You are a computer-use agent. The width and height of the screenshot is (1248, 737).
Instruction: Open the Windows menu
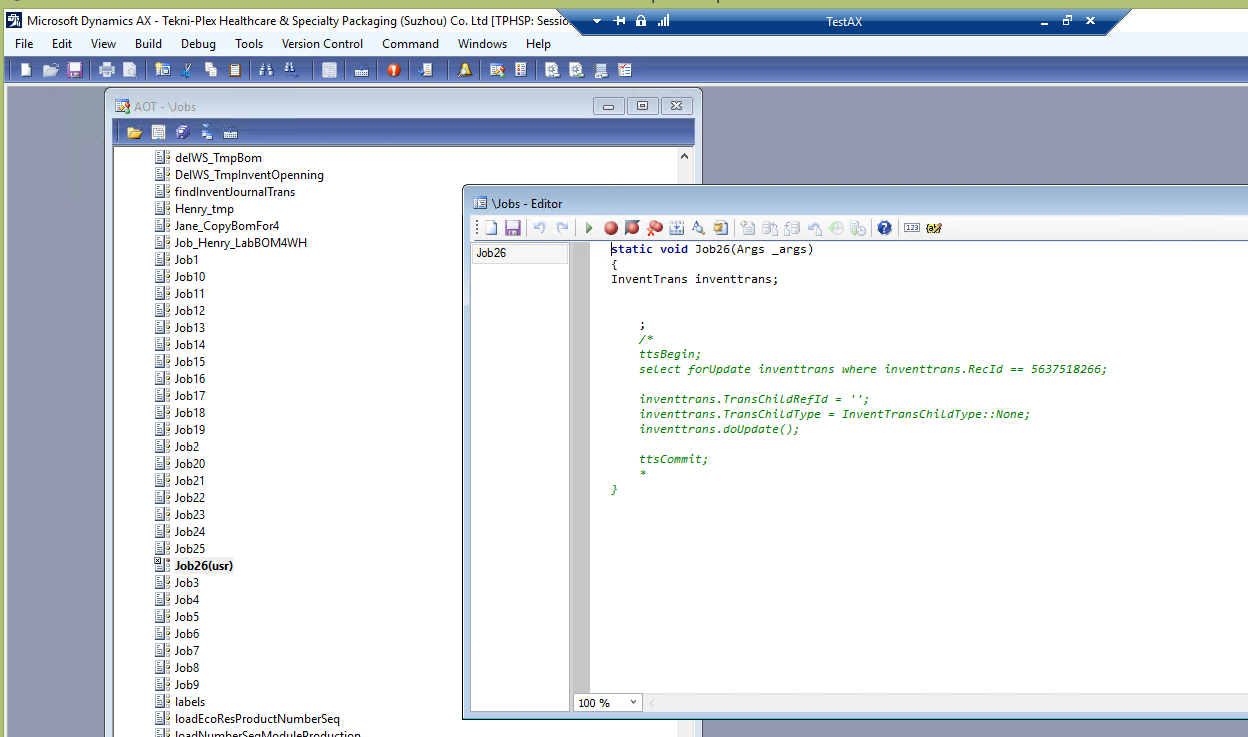click(x=482, y=44)
